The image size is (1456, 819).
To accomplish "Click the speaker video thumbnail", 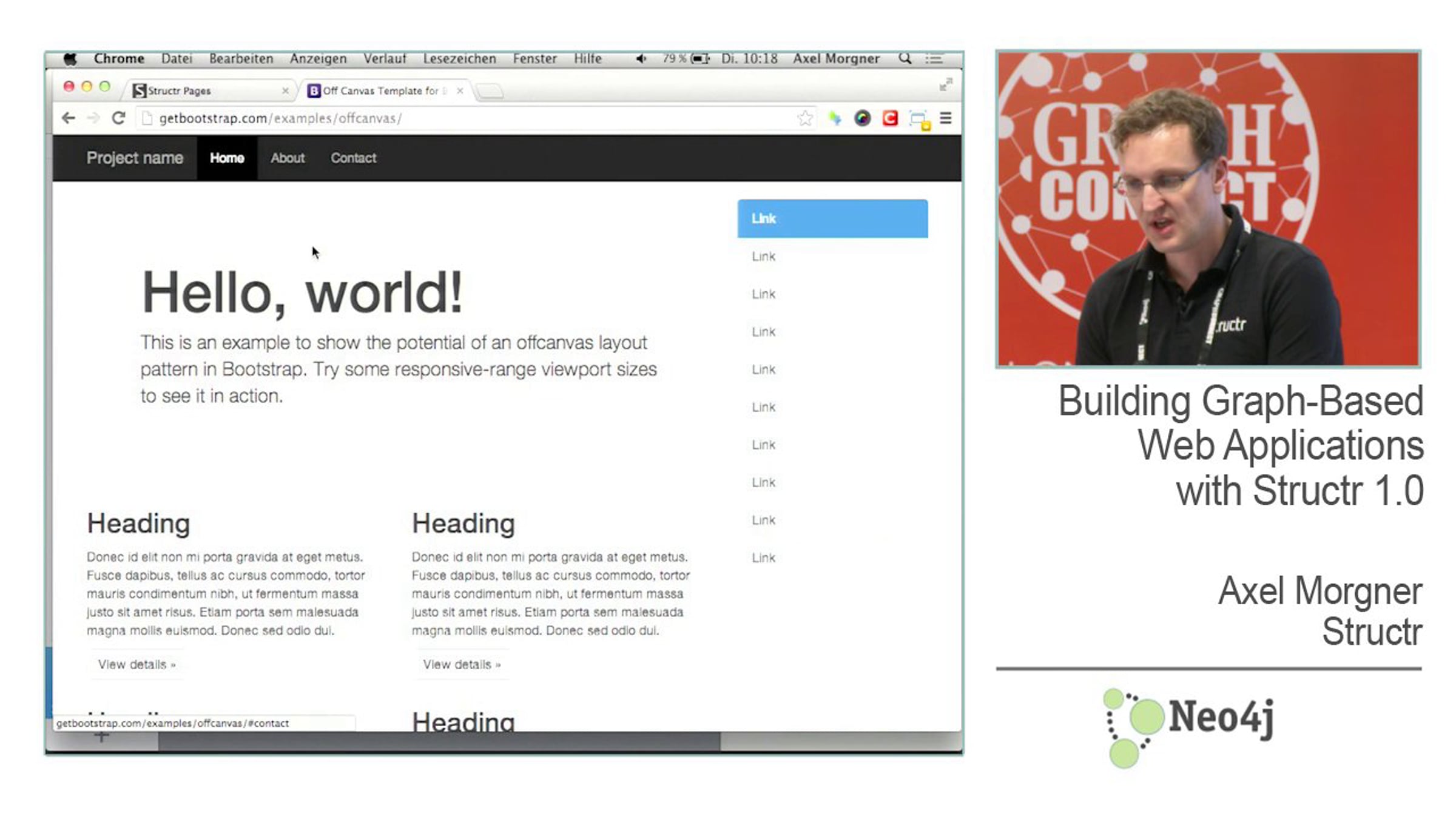I will 1208,209.
